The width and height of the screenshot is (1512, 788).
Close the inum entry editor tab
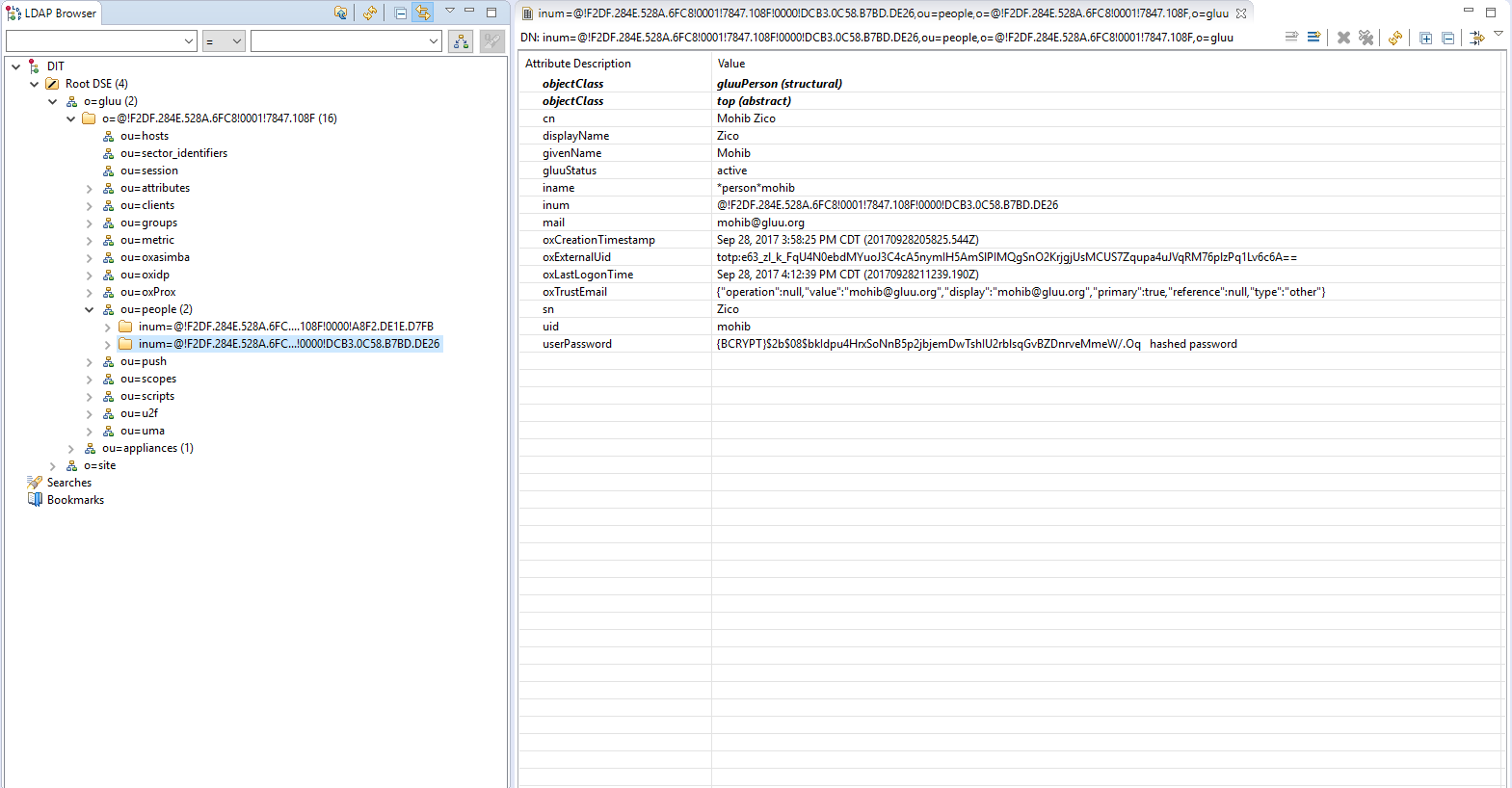[1241, 13]
